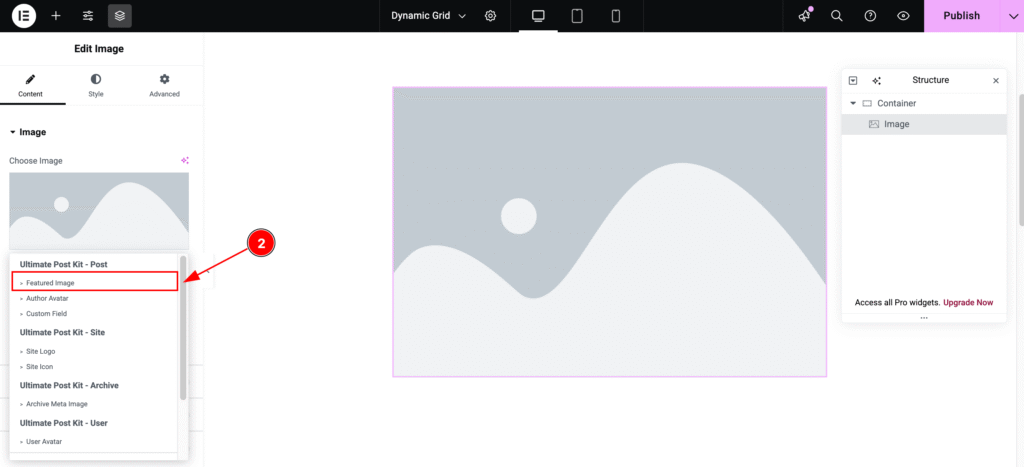
Task: Preview changes with the eye icon
Action: tap(903, 16)
